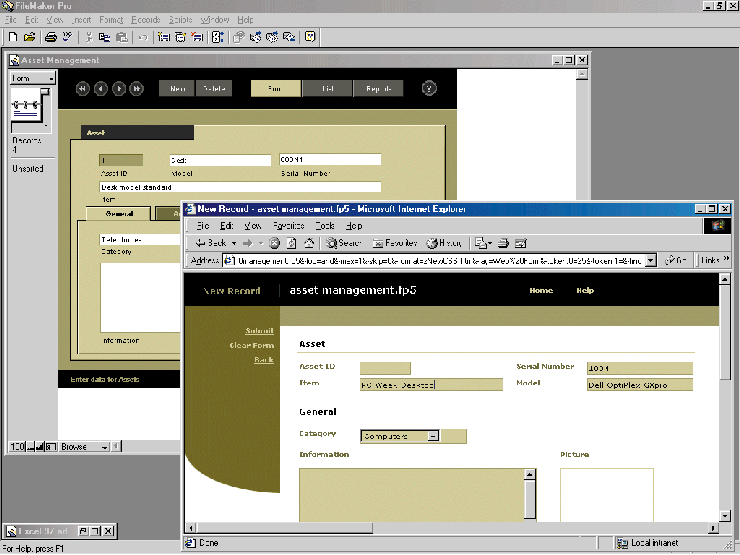Click the Home icon in Internet Explorer toolbar

308,243
